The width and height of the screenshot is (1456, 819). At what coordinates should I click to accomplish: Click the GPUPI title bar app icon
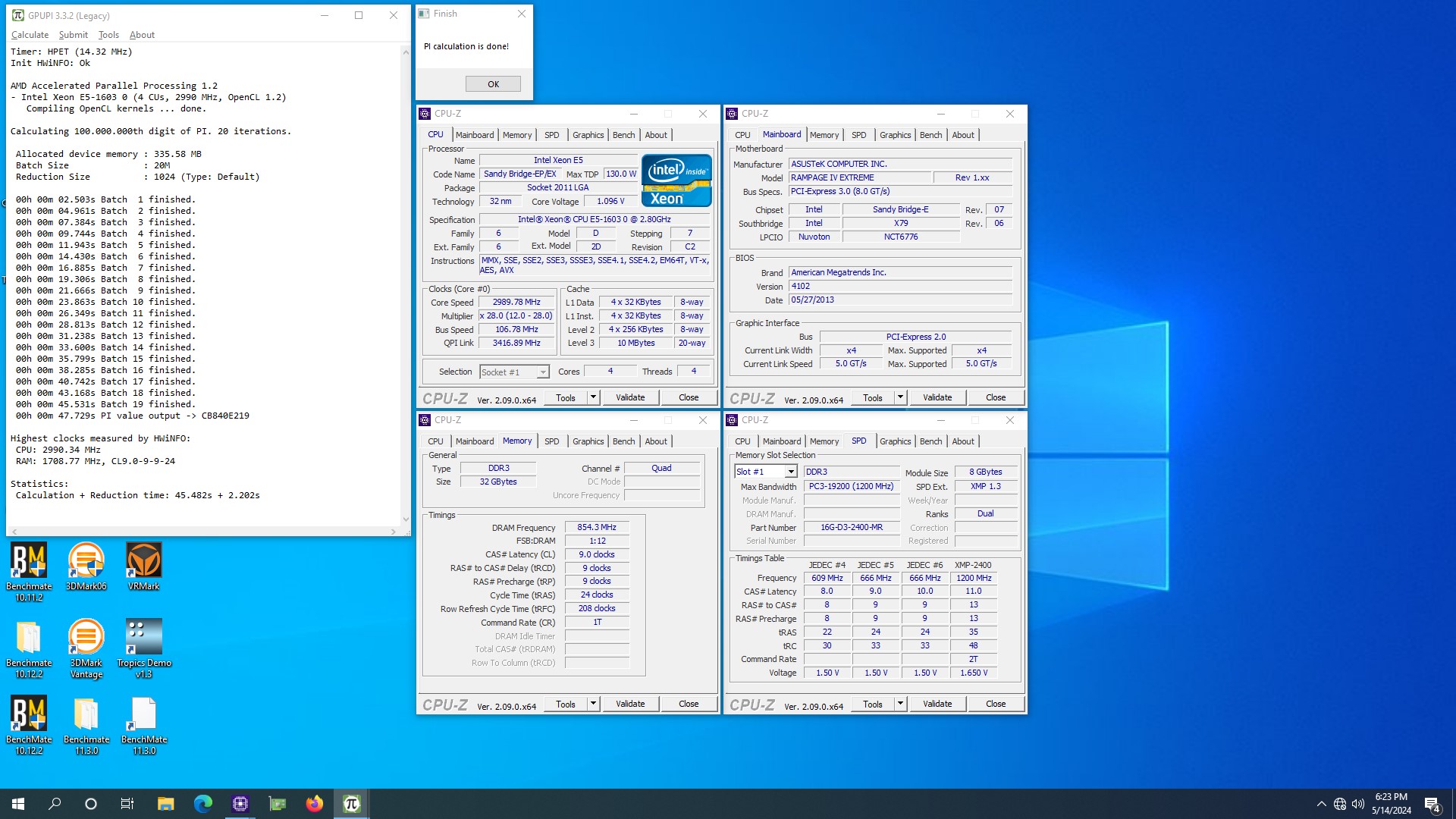tap(17, 15)
